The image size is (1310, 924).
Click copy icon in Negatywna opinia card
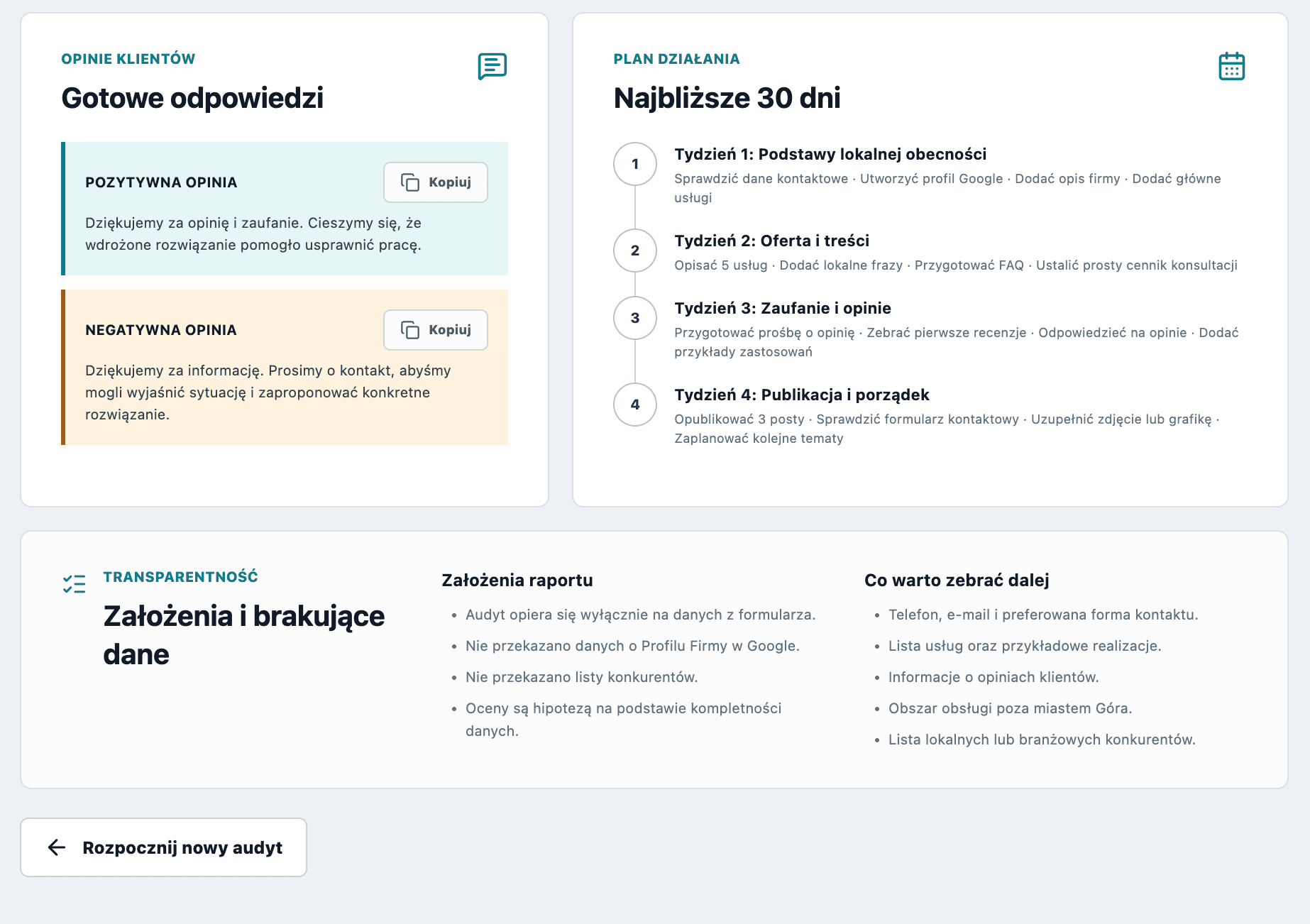pos(410,330)
